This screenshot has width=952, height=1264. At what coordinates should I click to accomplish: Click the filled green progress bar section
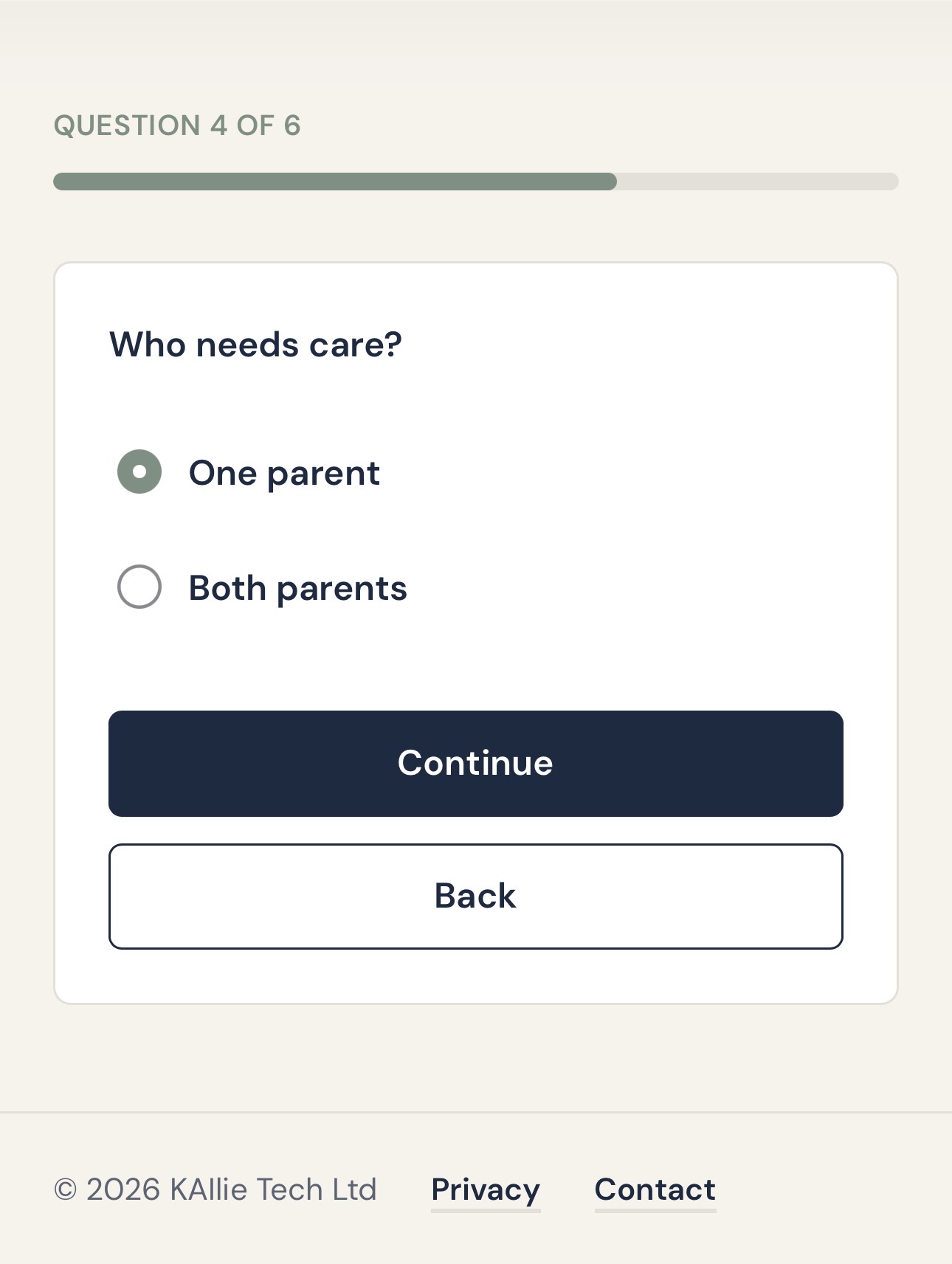click(x=335, y=182)
